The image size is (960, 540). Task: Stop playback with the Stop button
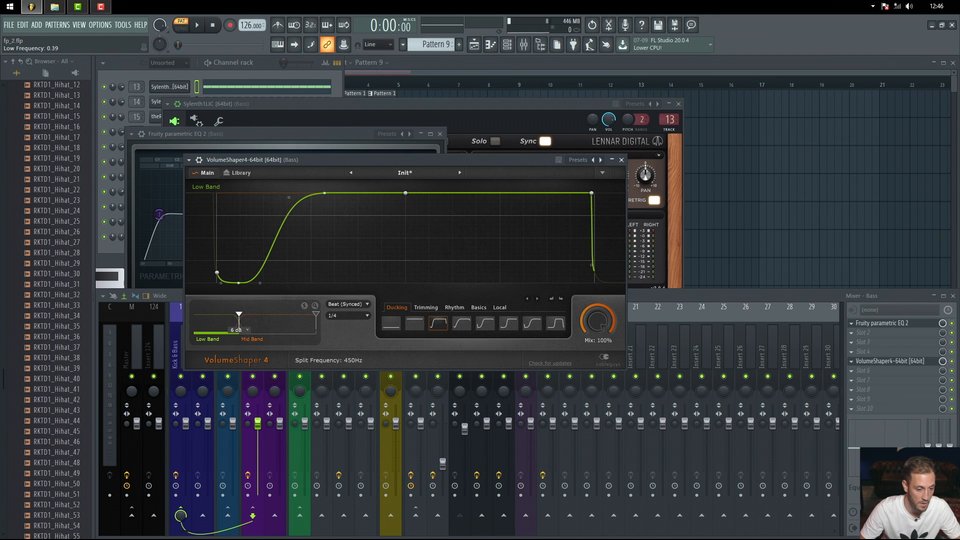(x=212, y=25)
